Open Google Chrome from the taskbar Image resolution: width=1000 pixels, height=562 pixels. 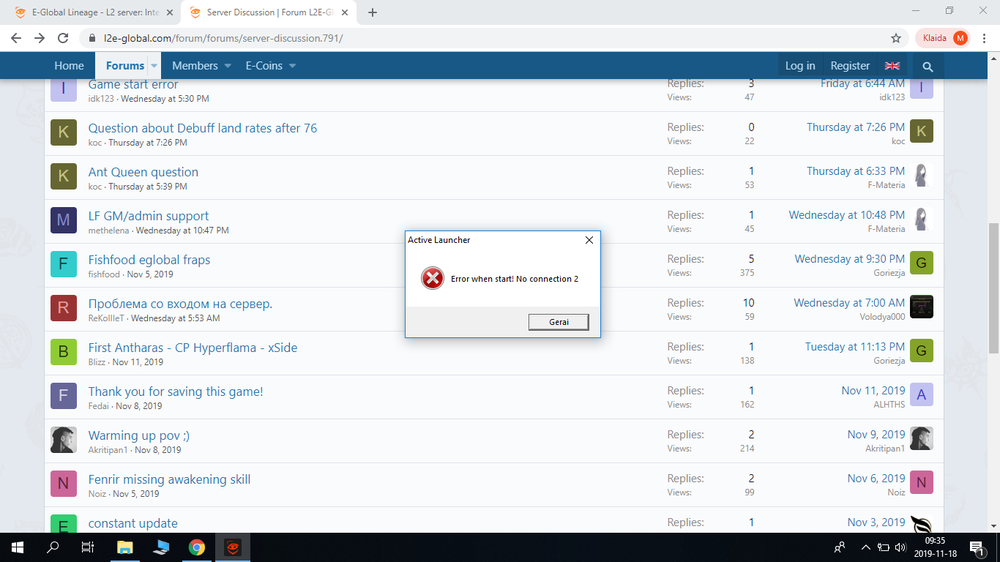point(197,547)
